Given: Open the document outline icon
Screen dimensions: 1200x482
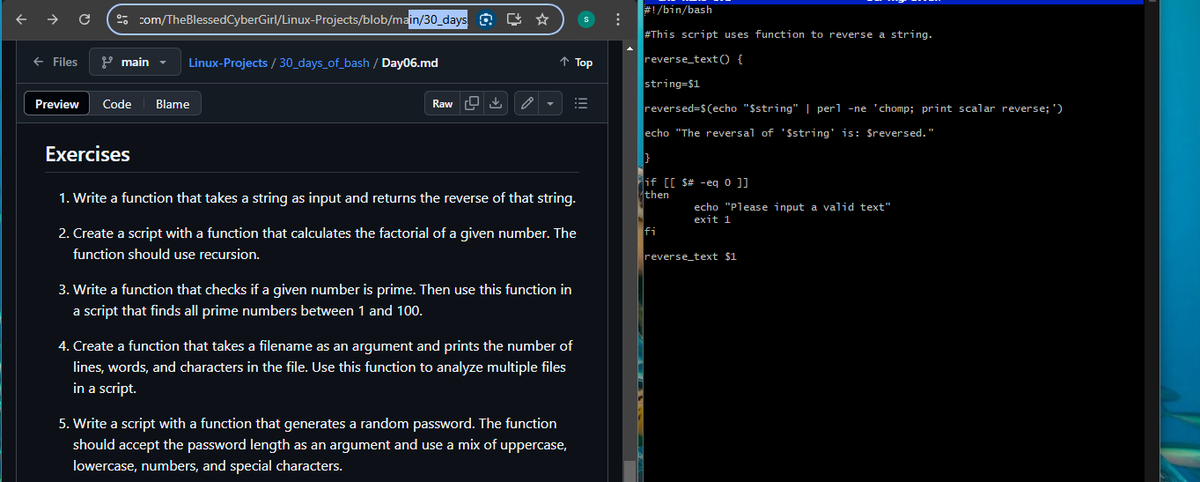Looking at the screenshot, I should tap(583, 104).
